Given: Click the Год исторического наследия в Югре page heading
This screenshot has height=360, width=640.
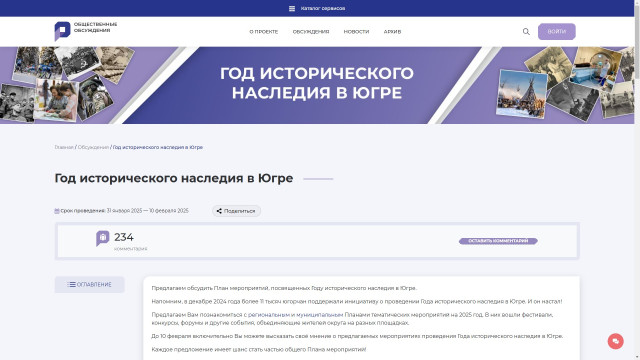Looking at the screenshot, I should 174,178.
